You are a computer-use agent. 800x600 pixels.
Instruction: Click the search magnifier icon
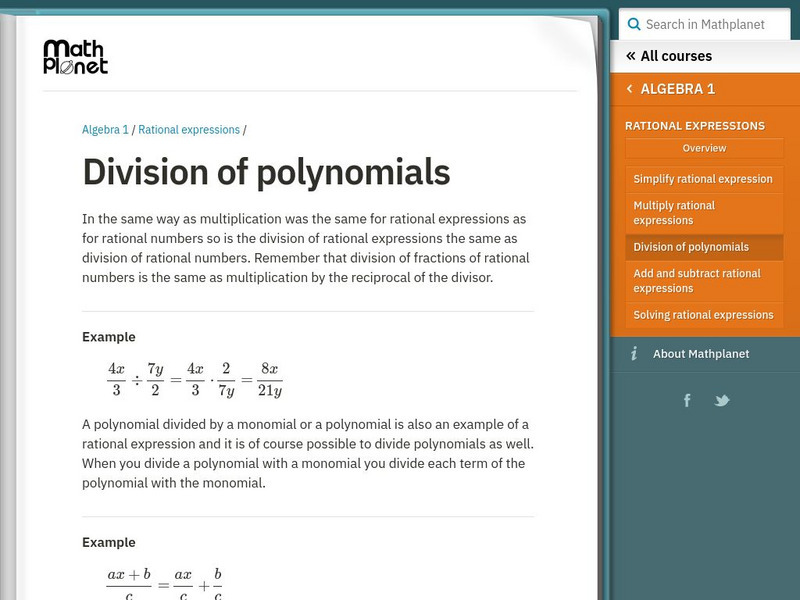pos(633,24)
